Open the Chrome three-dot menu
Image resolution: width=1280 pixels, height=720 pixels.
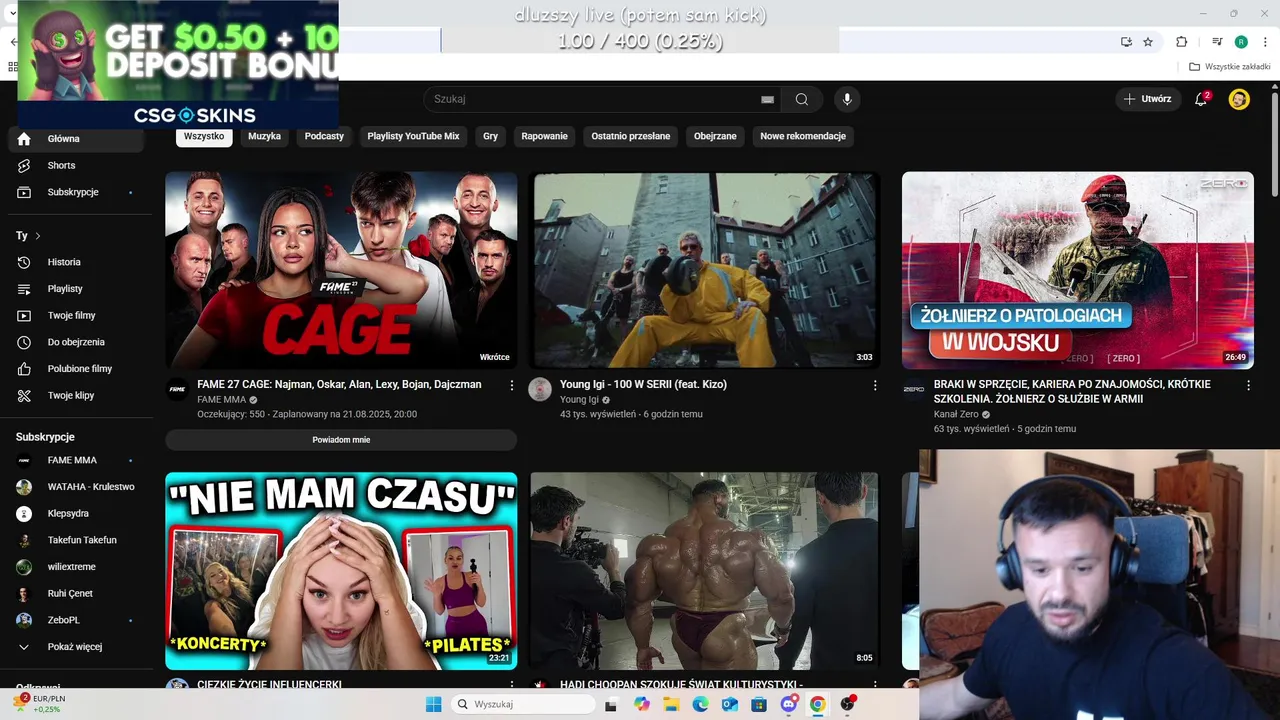click(1264, 42)
